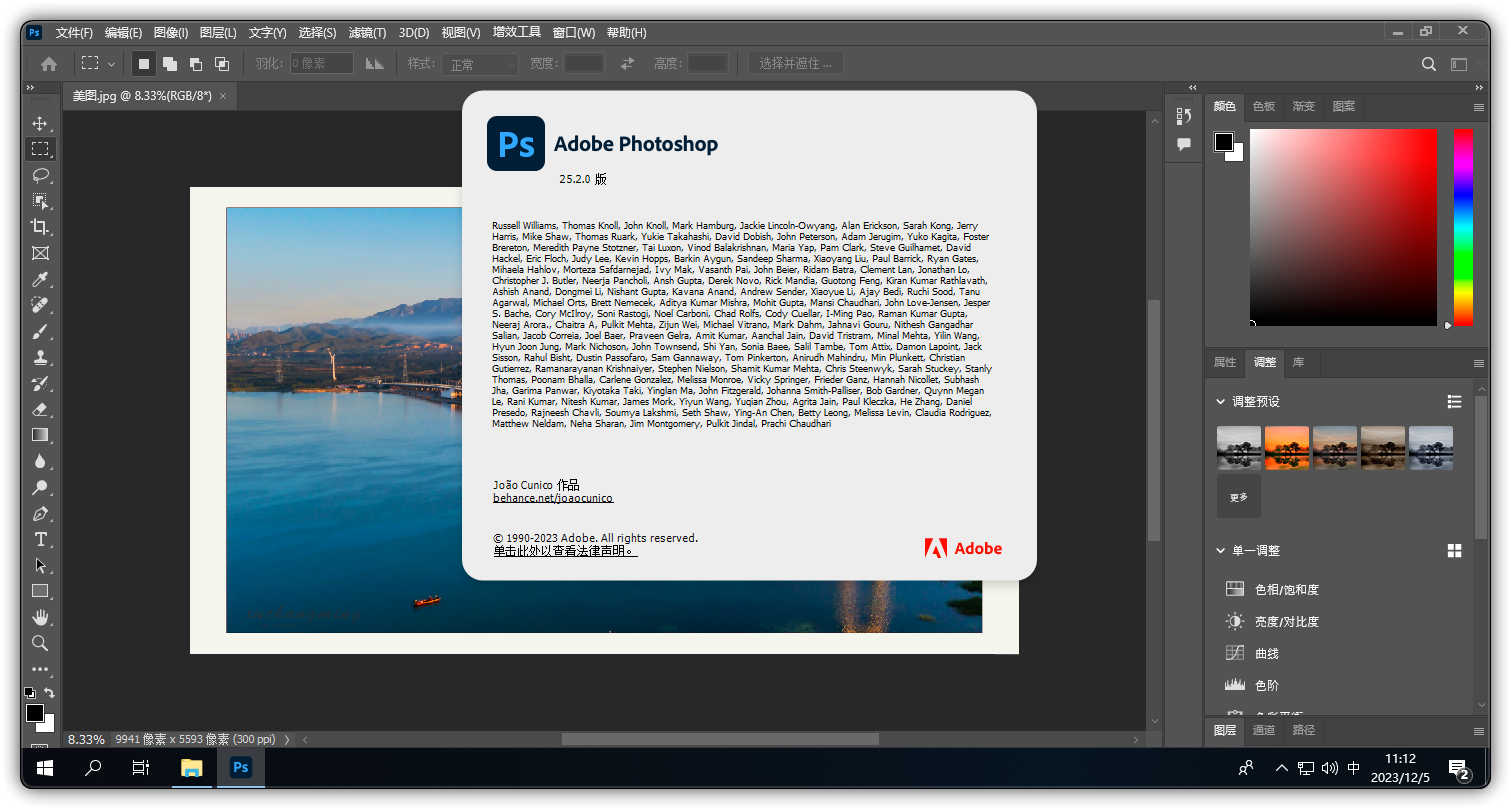The width and height of the screenshot is (1511, 809).
Task: Switch single adjustments to grid view
Action: 1454,551
